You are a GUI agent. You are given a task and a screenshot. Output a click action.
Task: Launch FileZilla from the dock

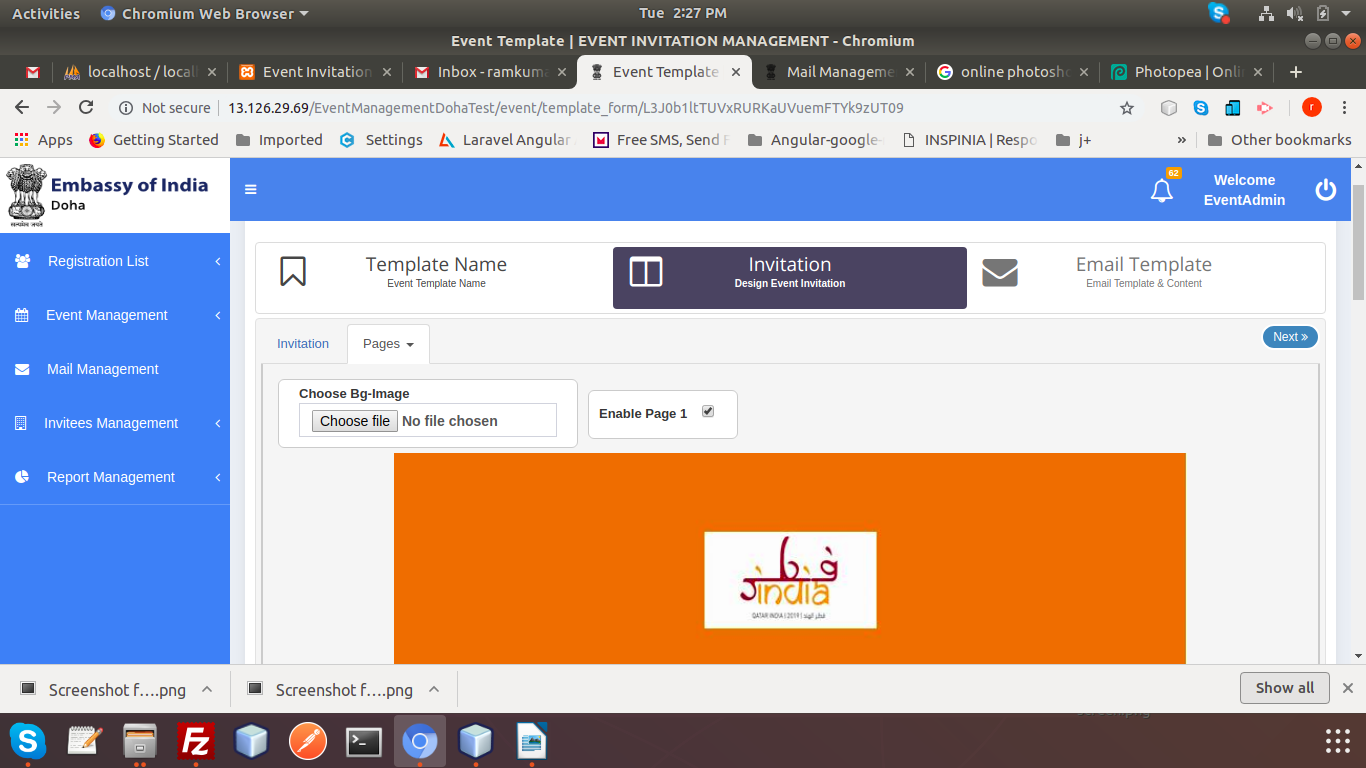(196, 742)
